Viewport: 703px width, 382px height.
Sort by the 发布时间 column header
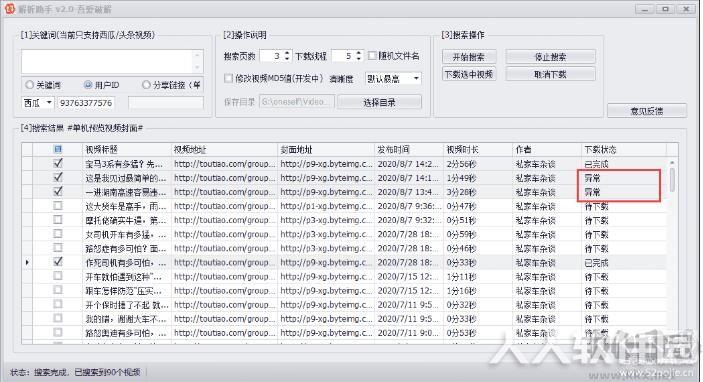click(x=409, y=149)
